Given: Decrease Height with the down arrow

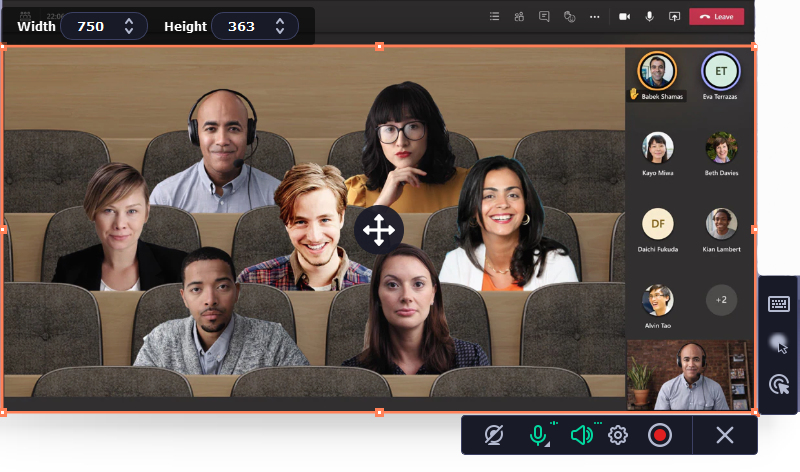Looking at the screenshot, I should (x=280, y=31).
